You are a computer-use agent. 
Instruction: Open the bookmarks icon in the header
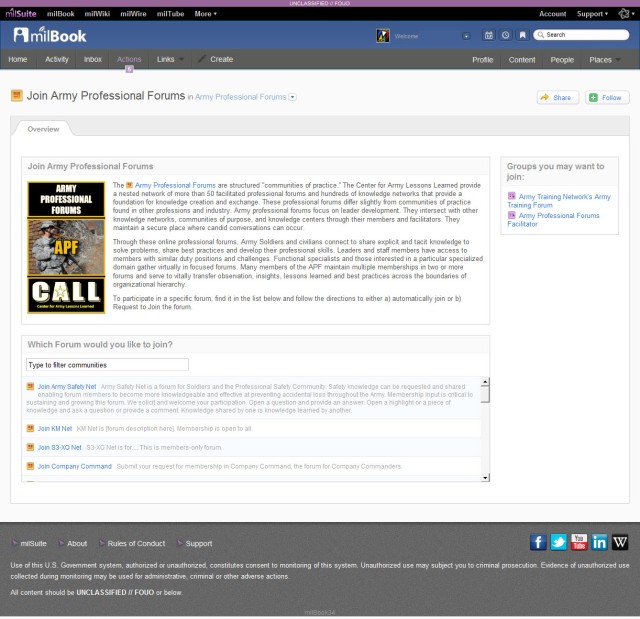pyautogui.click(x=522, y=35)
